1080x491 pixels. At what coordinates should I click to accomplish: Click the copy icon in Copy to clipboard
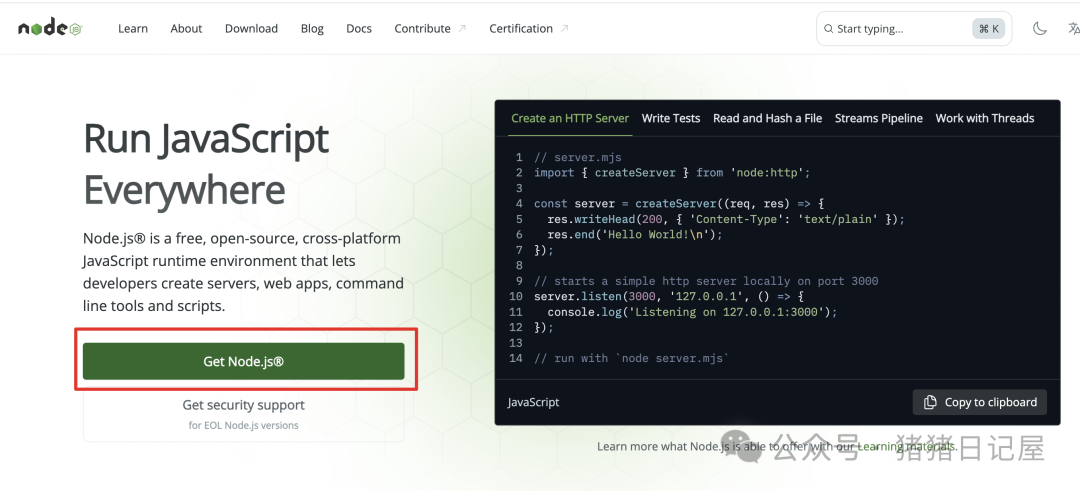[x=930, y=402]
